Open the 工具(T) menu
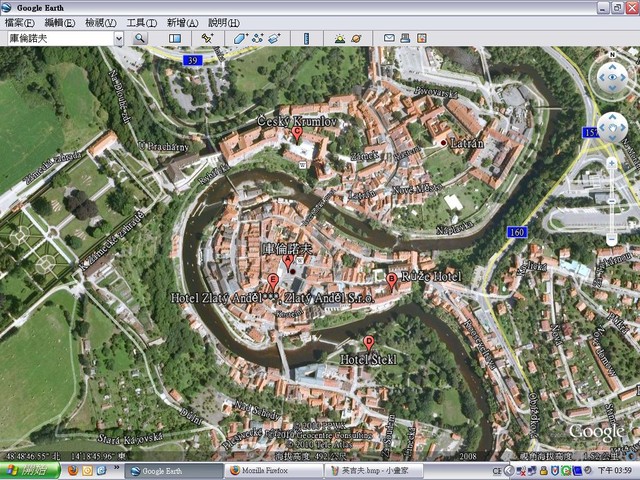Screen dimensions: 640x480 click(x=142, y=23)
